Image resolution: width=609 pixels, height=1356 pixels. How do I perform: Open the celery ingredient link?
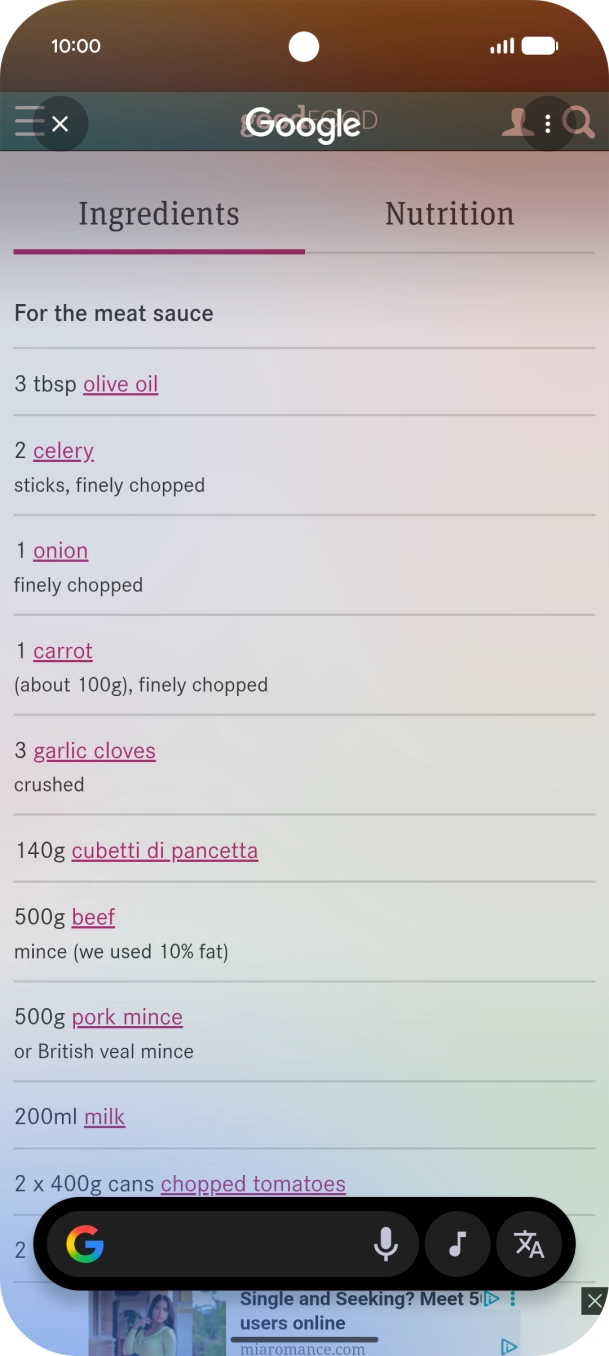click(x=63, y=451)
